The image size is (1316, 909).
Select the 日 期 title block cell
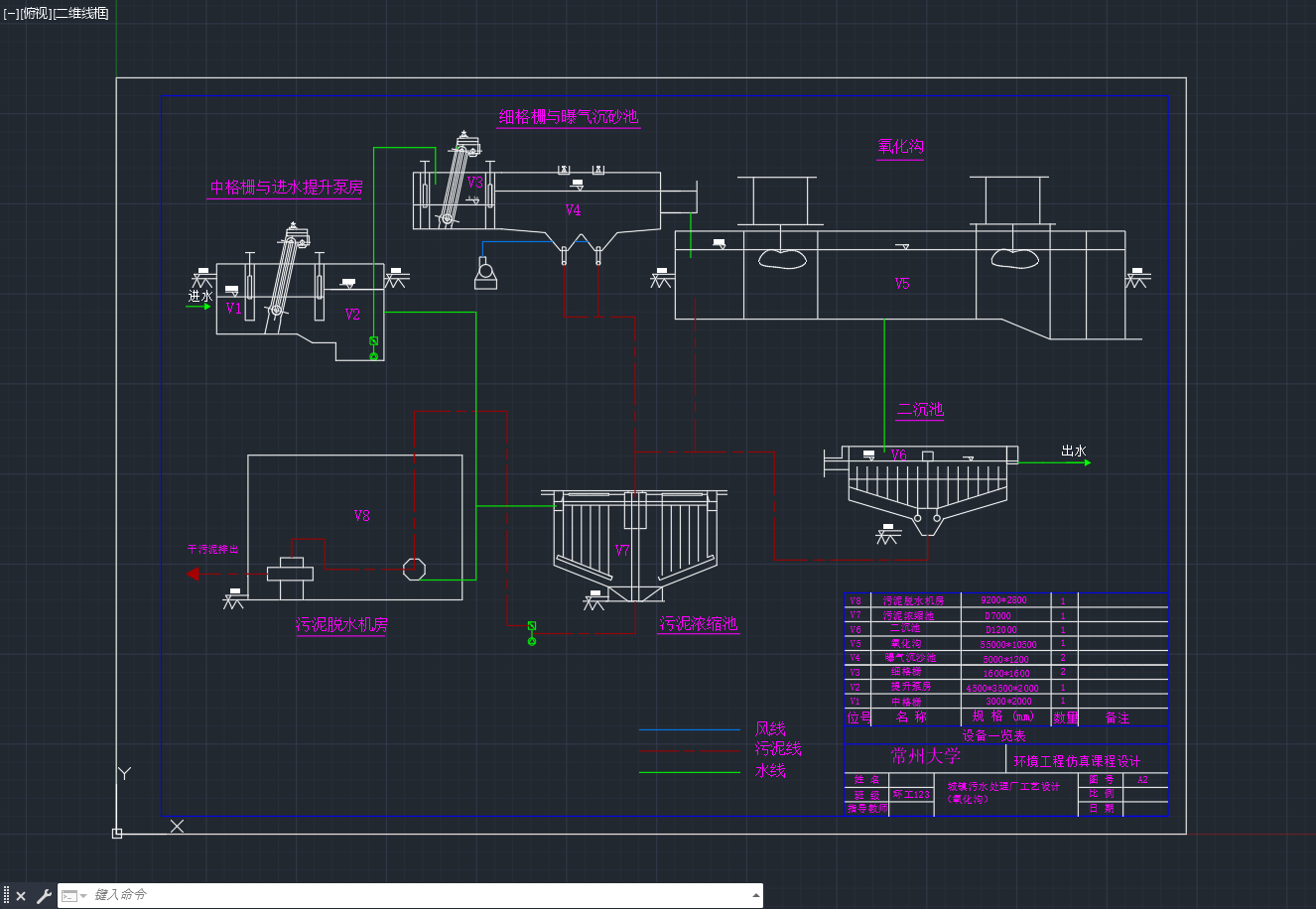tap(1101, 808)
